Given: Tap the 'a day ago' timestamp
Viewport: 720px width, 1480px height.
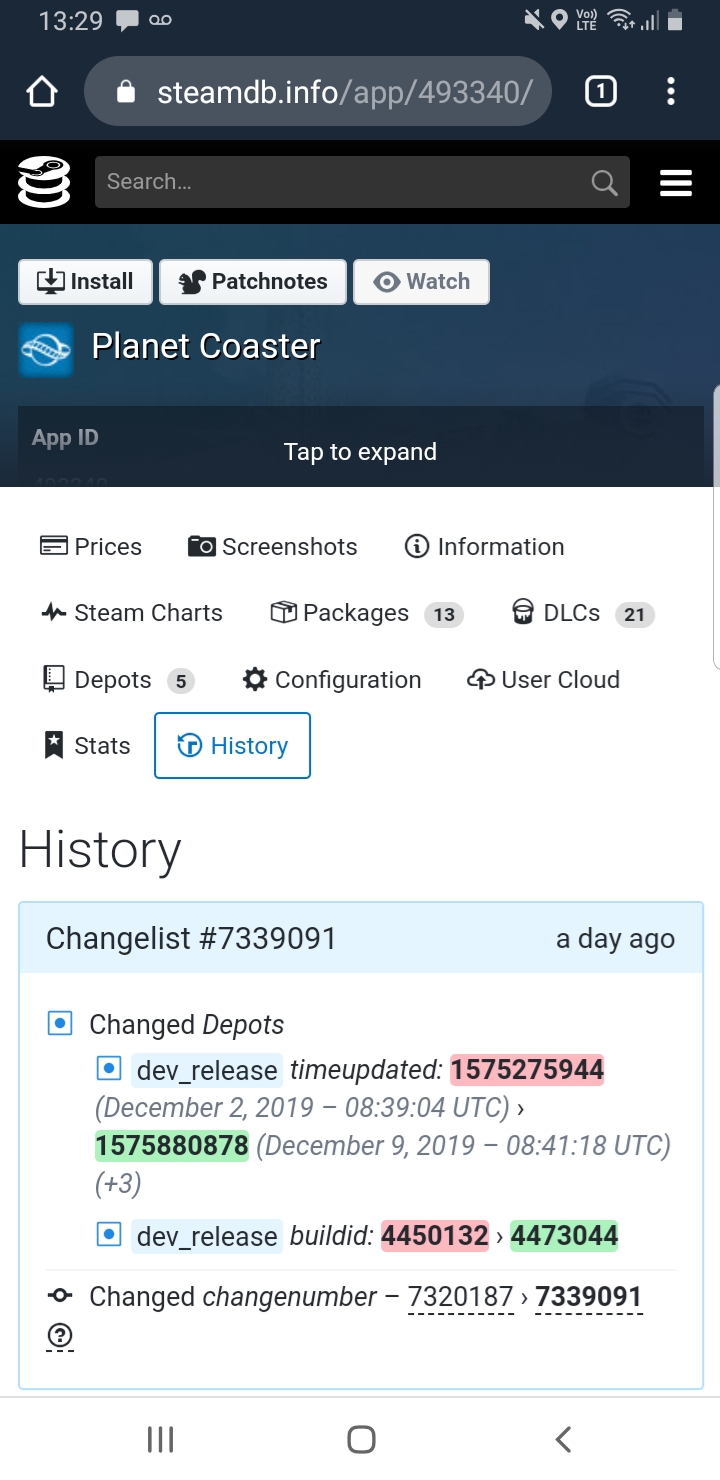Looking at the screenshot, I should (615, 939).
